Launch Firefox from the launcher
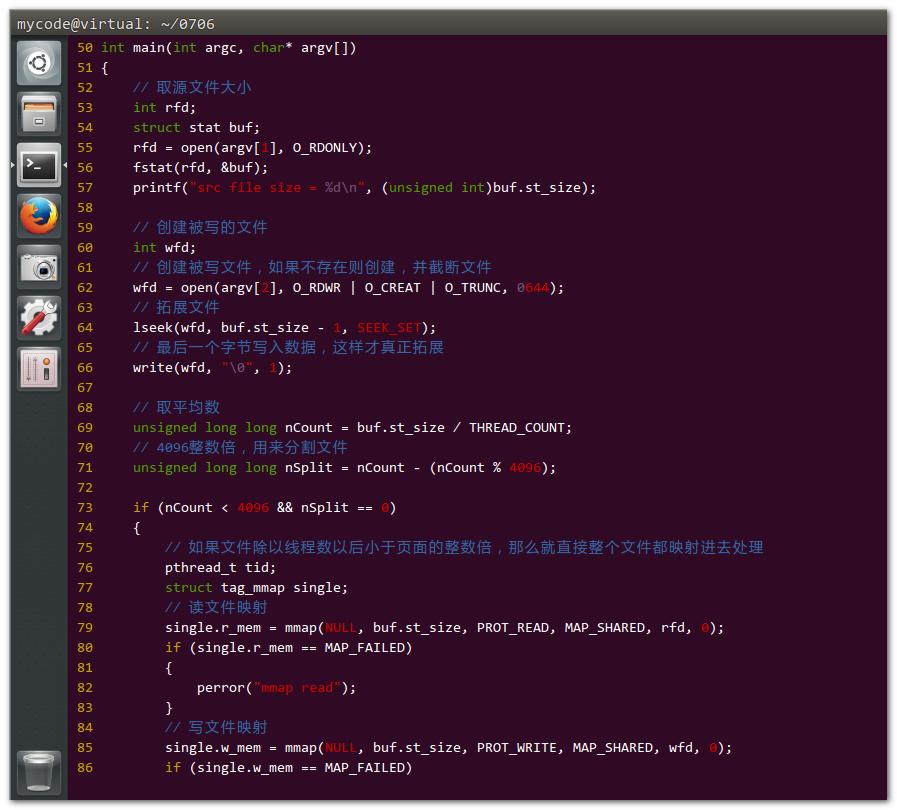Screen dimensions: 897x810 (38, 215)
